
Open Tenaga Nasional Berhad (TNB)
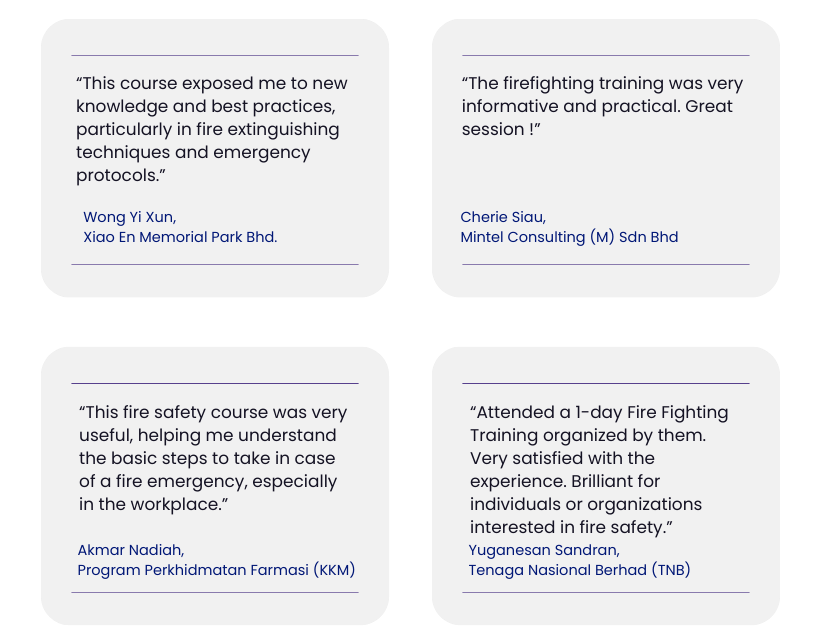click(579, 571)
